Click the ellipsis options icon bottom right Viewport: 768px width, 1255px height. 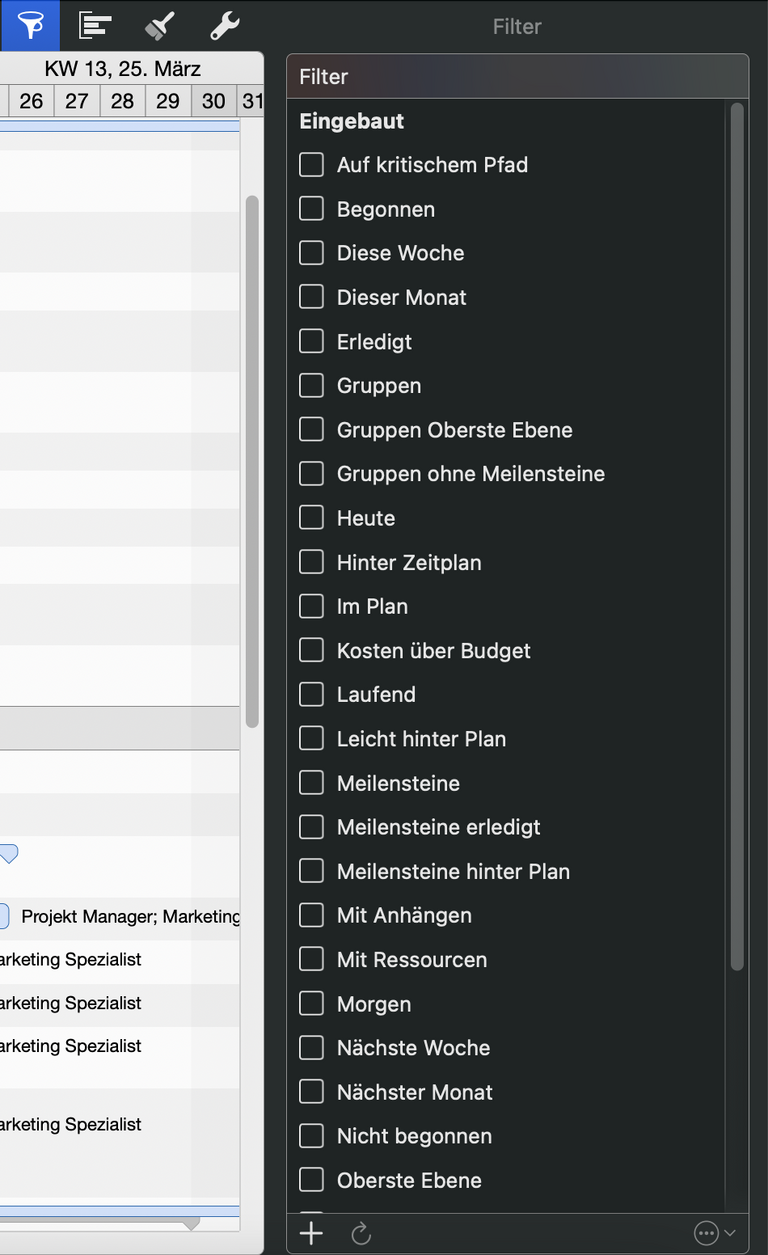point(706,1233)
